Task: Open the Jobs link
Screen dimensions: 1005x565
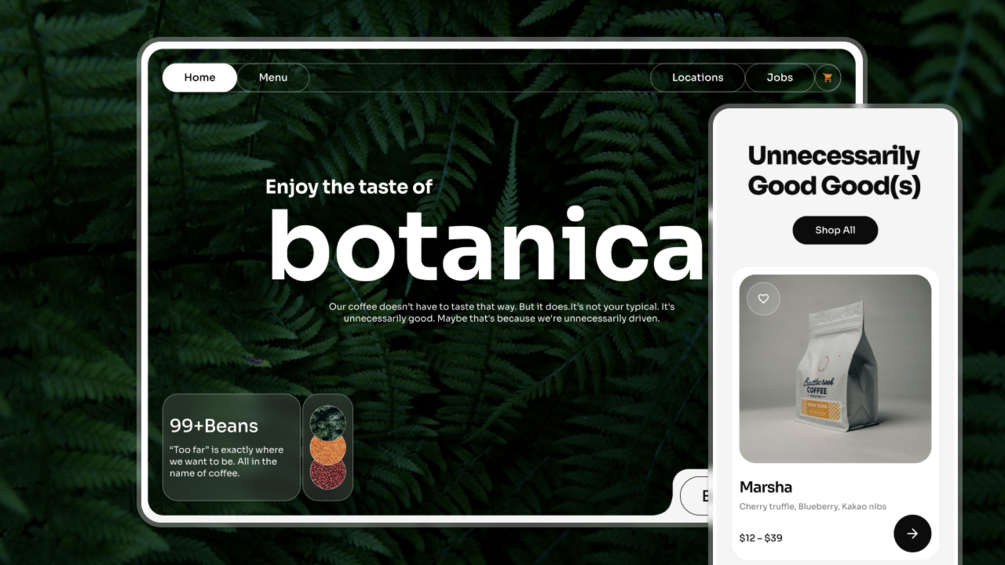Action: tap(779, 78)
